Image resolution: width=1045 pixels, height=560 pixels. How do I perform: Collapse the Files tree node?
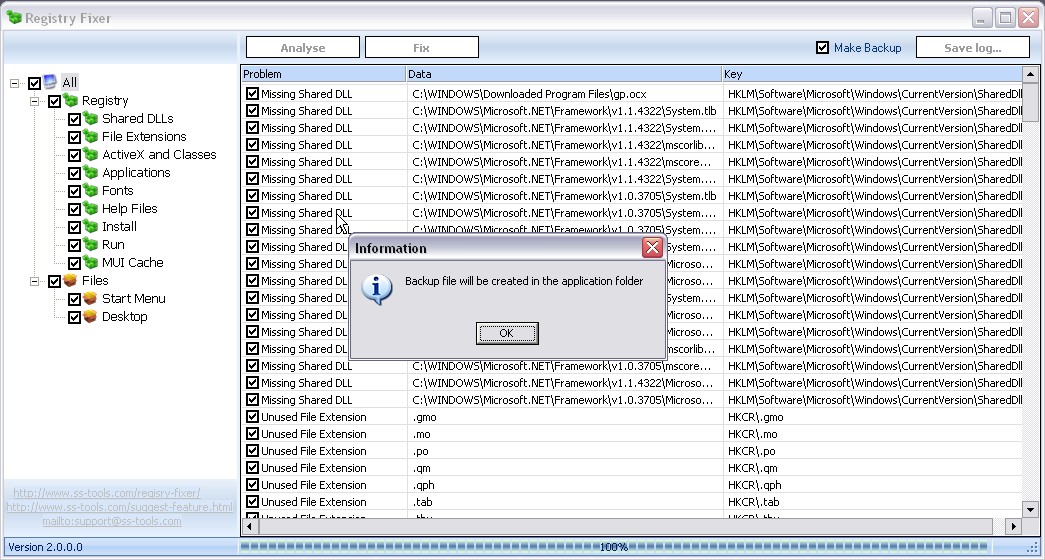coord(35,281)
